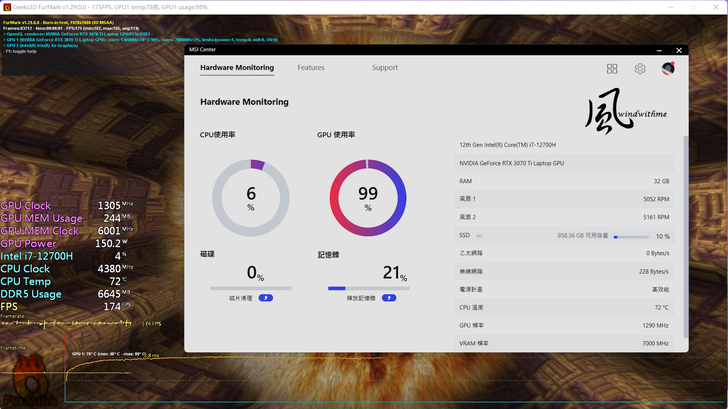Click the GPU 使用率 label
This screenshot has width=728, height=409.
tap(336, 135)
